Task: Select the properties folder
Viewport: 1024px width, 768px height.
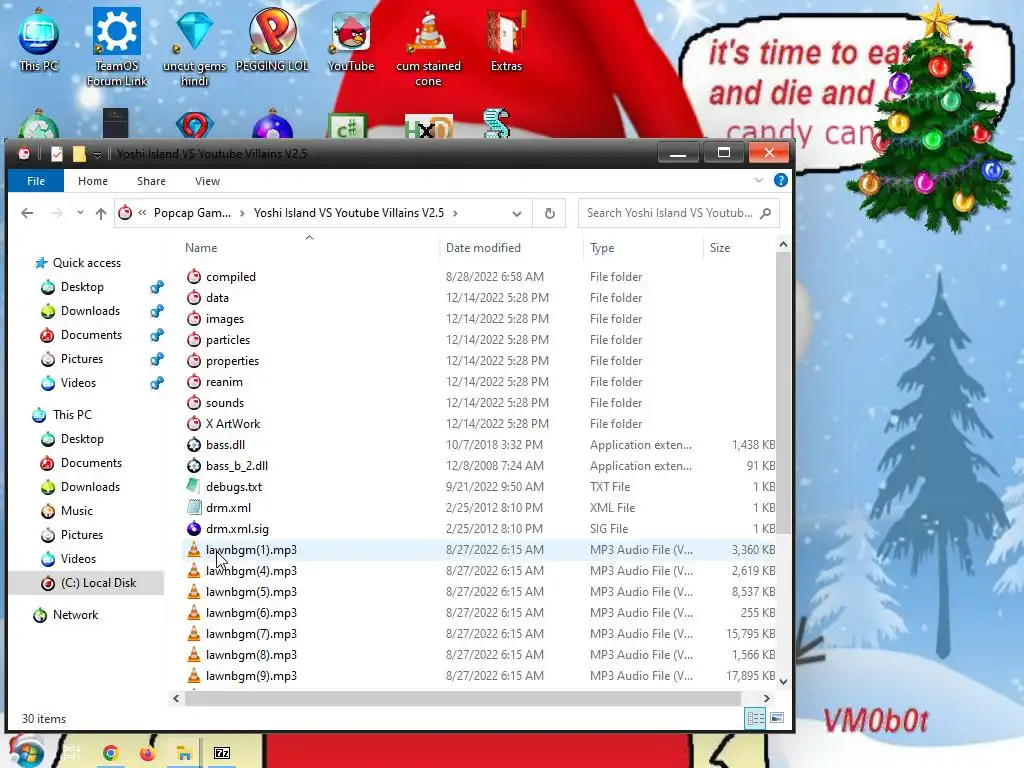Action: click(232, 361)
